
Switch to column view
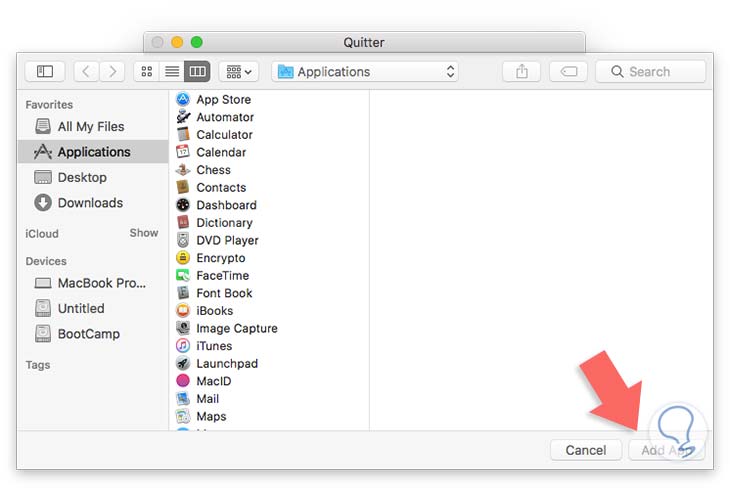tap(197, 72)
